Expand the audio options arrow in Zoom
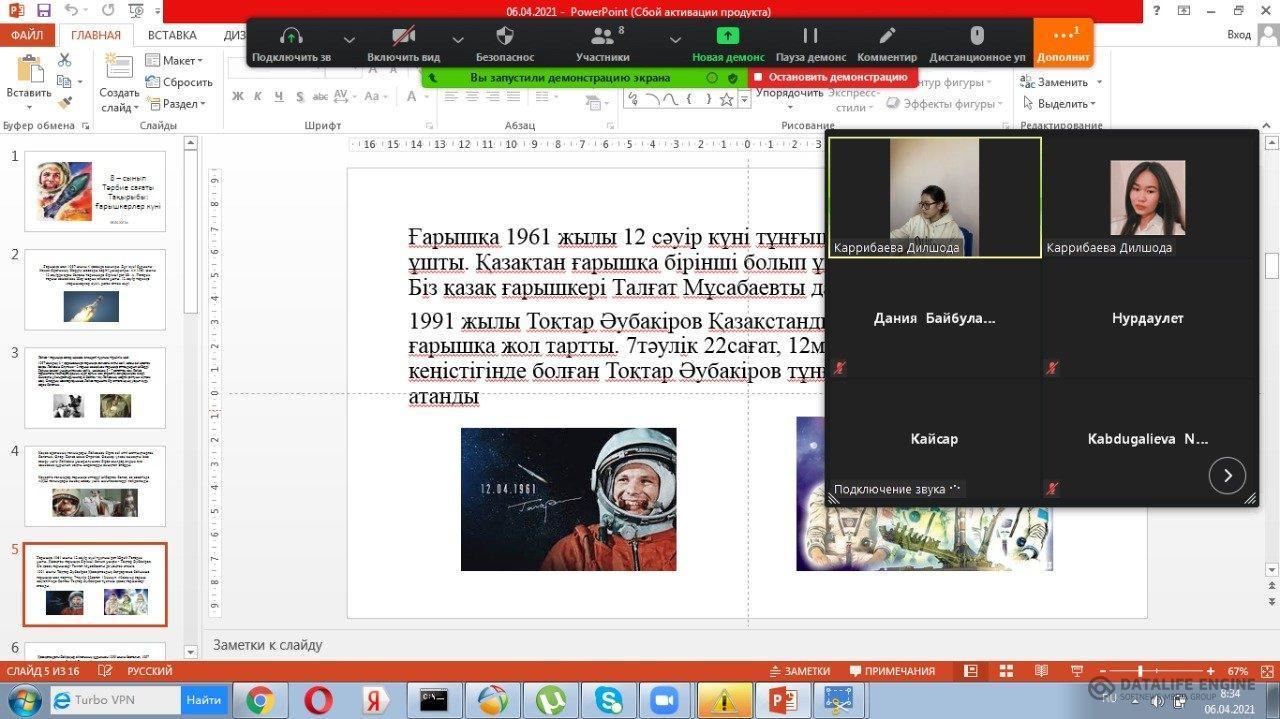Screen dimensions: 1280x719 click(348, 39)
